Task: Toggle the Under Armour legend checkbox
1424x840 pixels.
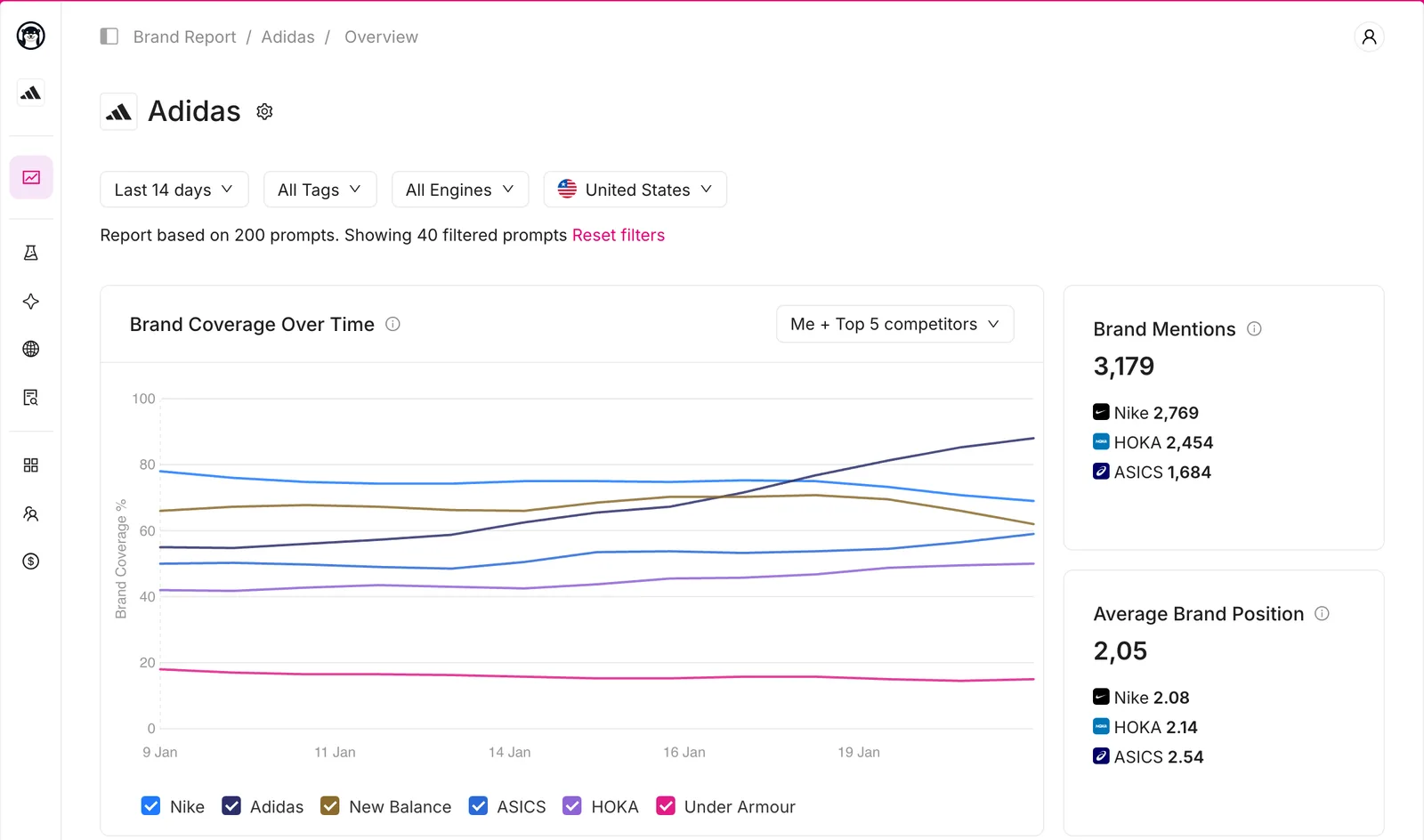Action: click(666, 806)
